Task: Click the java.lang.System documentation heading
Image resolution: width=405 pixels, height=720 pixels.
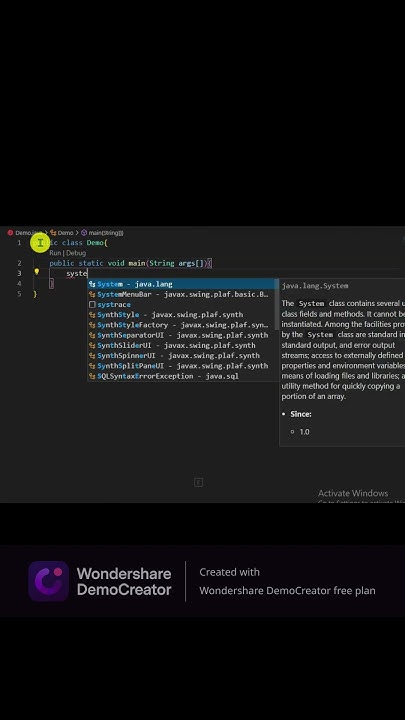Action: [315, 286]
